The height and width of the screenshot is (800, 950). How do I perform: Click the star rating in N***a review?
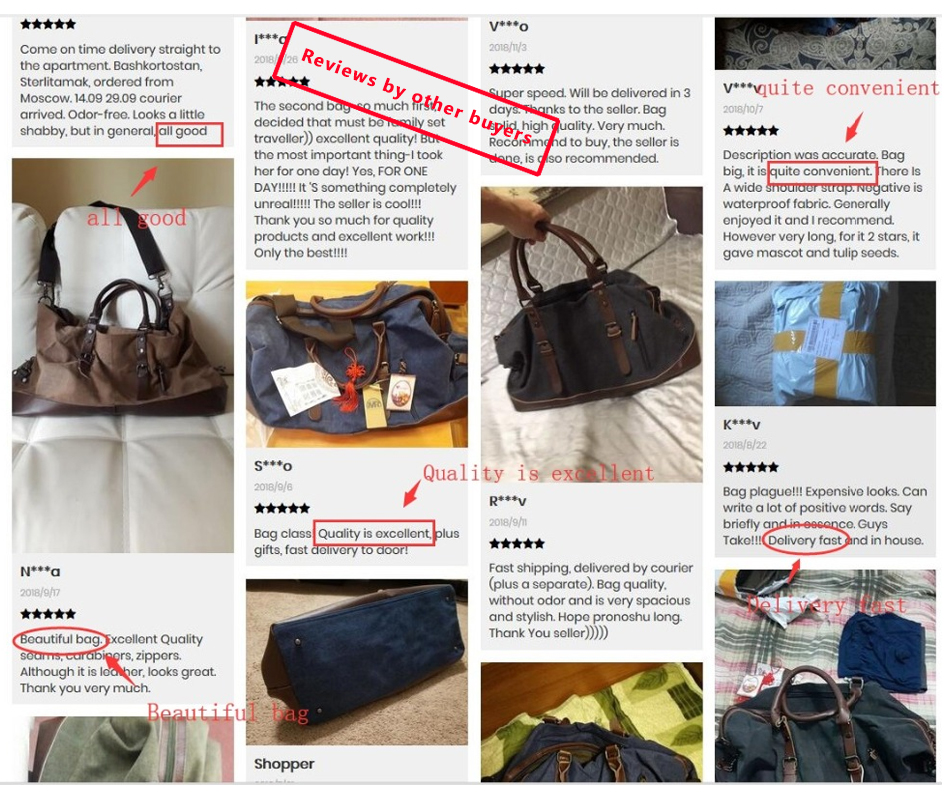[48, 613]
